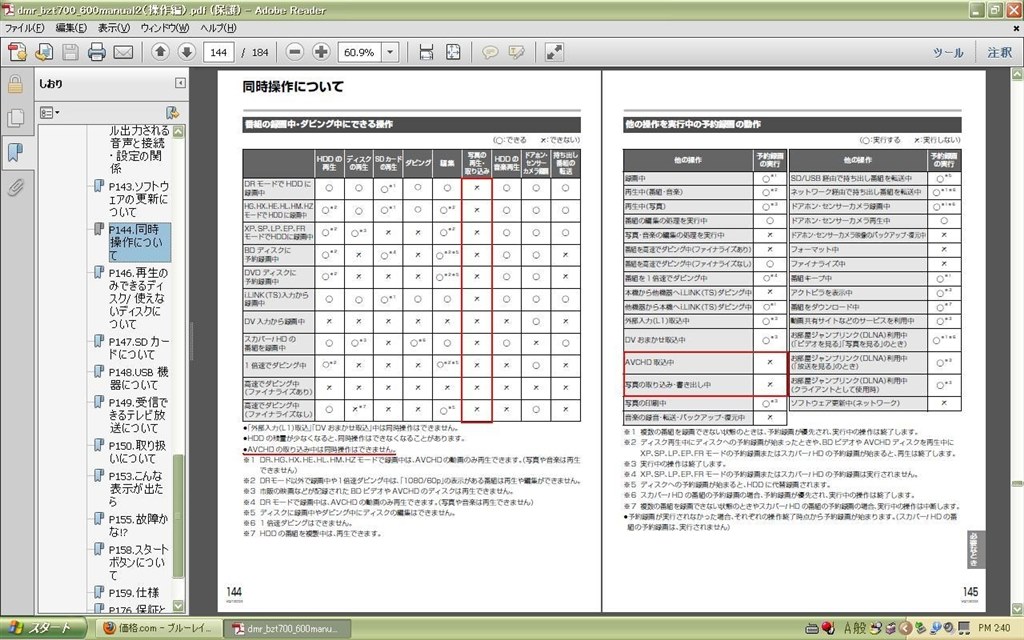Select bookmark P147.SD カードについて
The image size is (1024, 640).
tap(139, 348)
